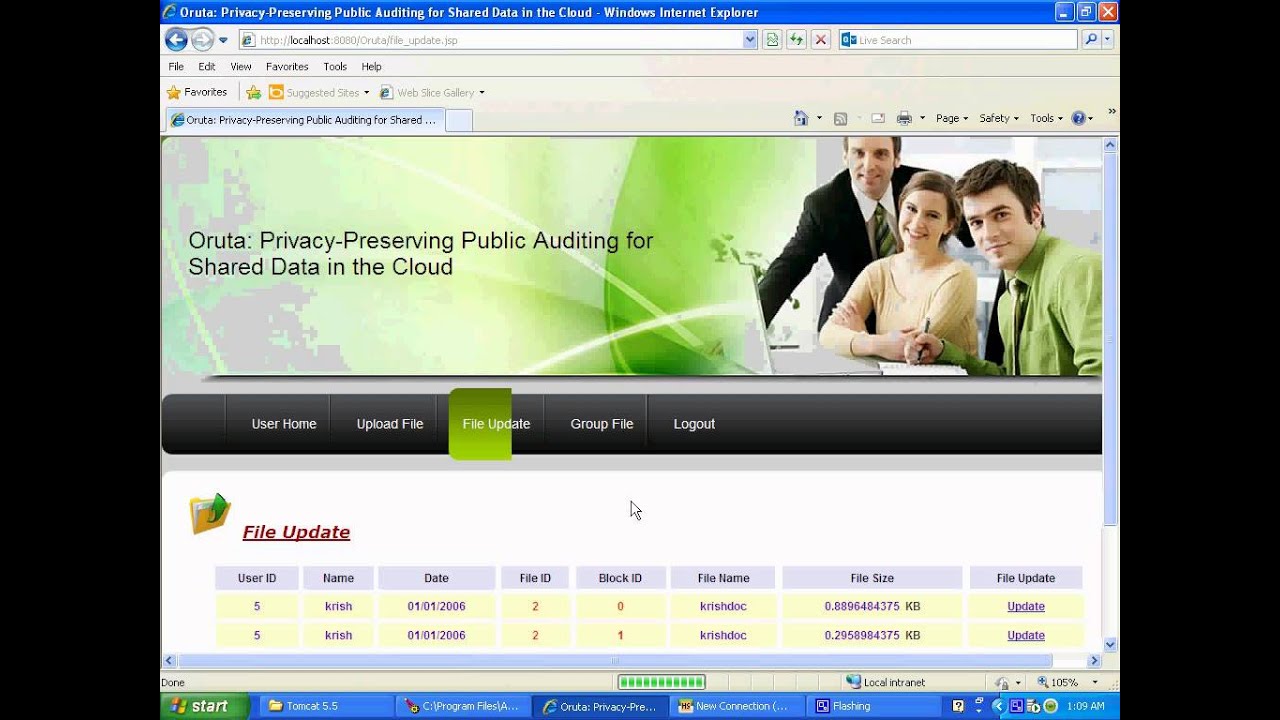The width and height of the screenshot is (1280, 720).
Task: Click the browser Back arrow button
Action: click(176, 40)
